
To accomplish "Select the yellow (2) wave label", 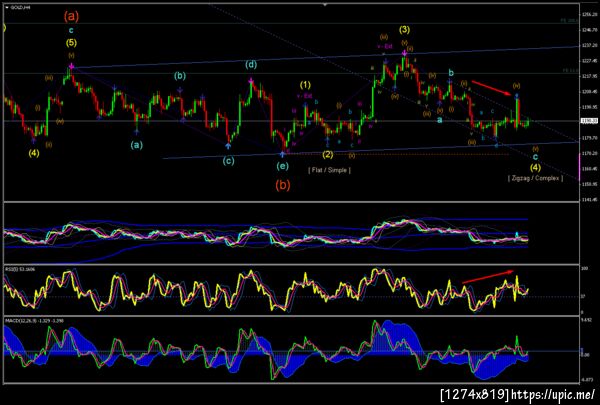I will pos(328,155).
